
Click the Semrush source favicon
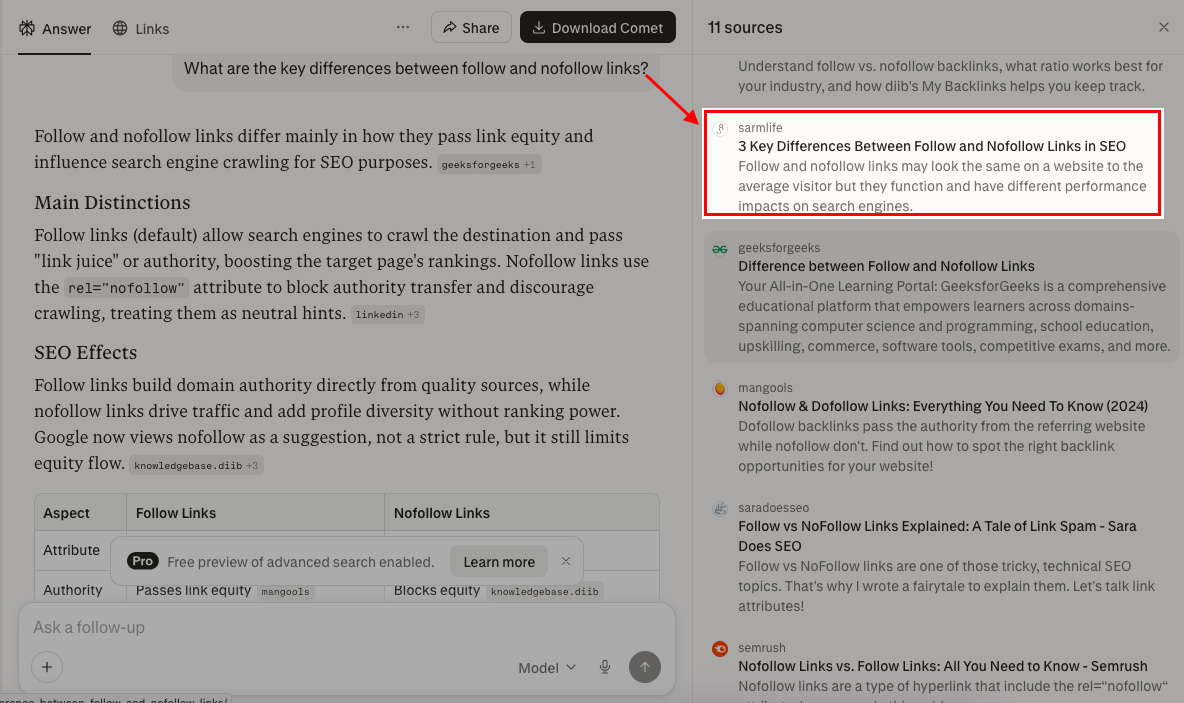pyautogui.click(x=720, y=648)
